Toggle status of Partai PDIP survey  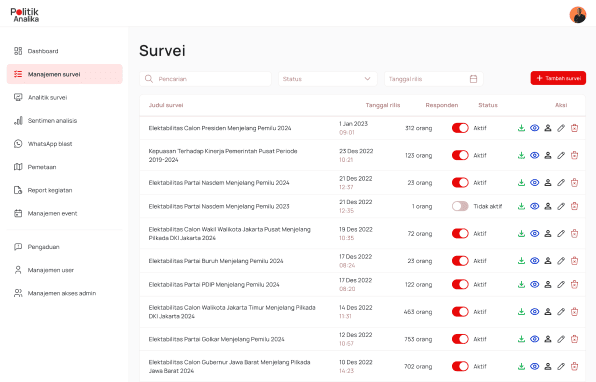point(460,285)
